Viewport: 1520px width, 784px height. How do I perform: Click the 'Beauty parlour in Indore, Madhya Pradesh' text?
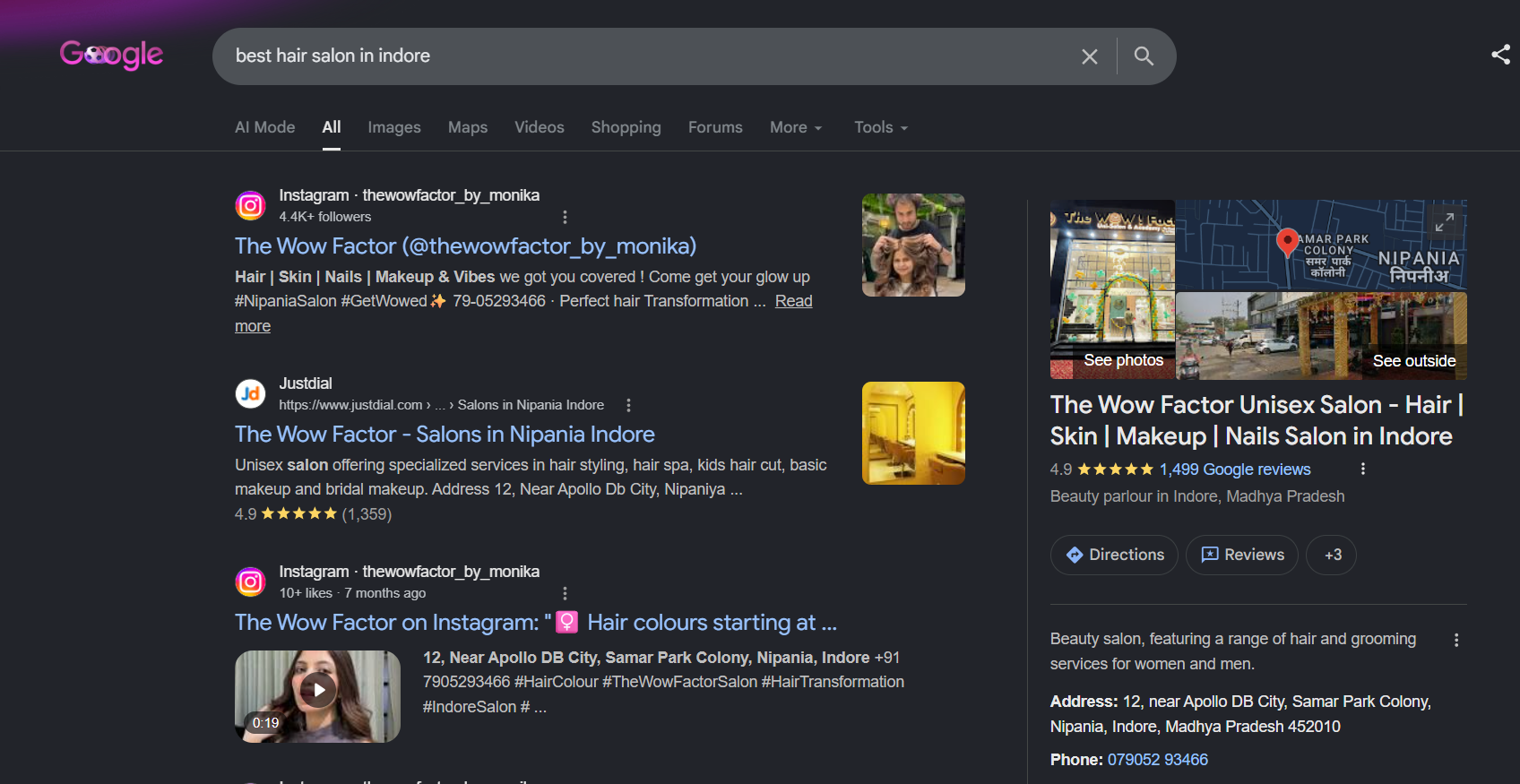[1197, 496]
